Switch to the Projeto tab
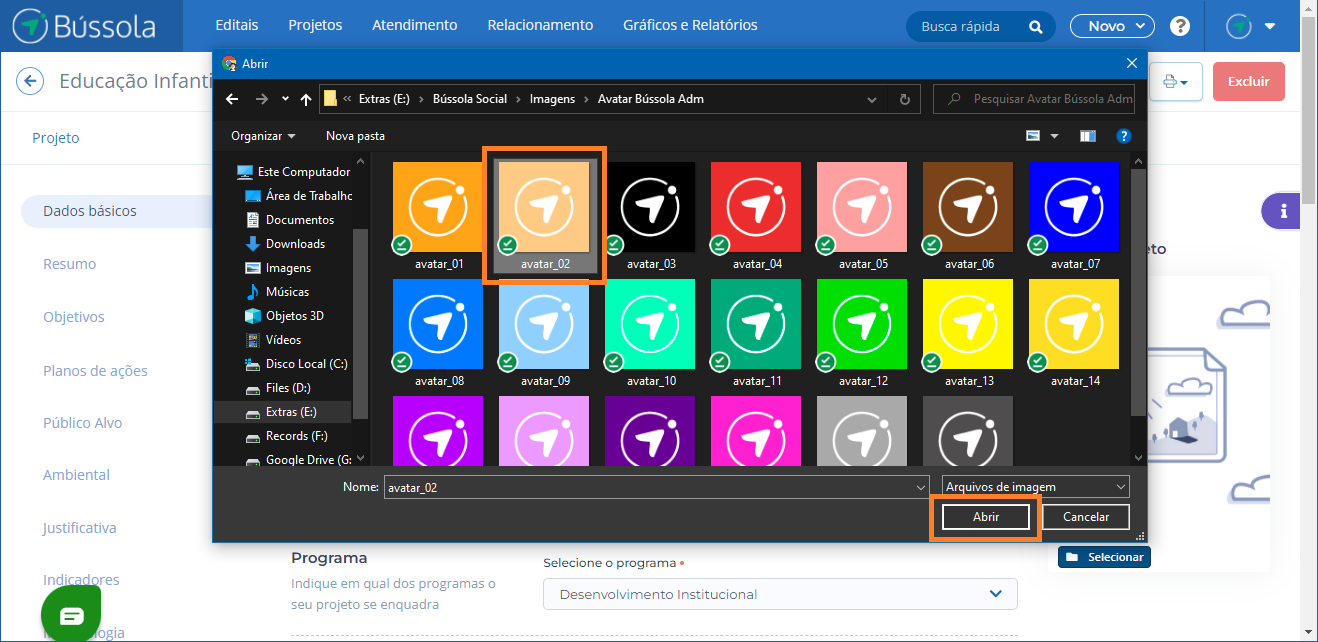Screen dimensions: 1318x642 [56, 138]
